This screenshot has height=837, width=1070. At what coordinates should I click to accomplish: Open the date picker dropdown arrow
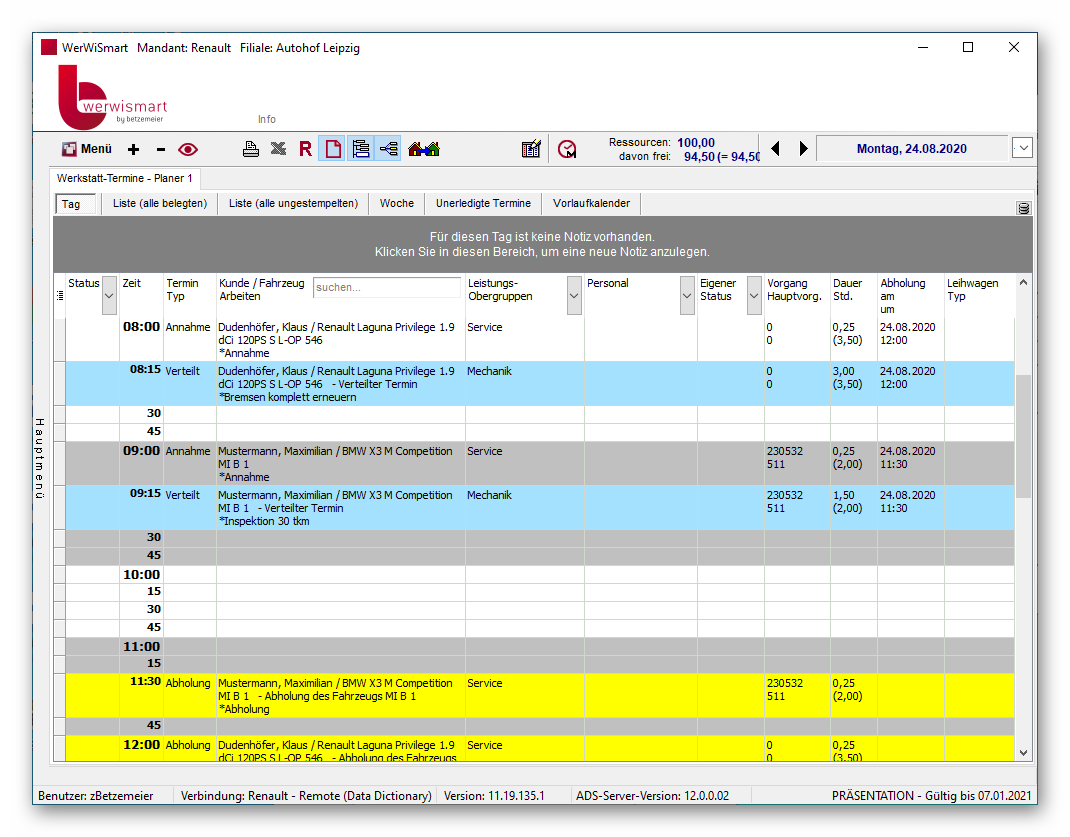[1022, 148]
